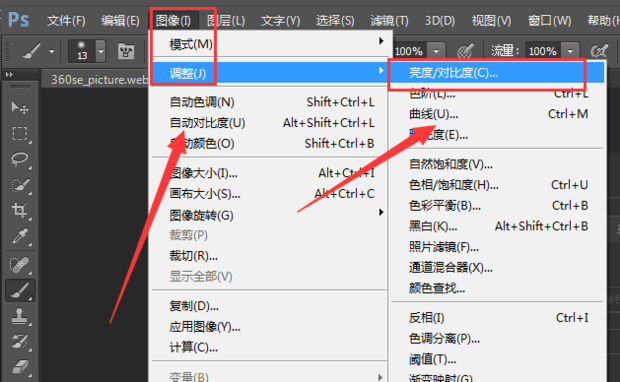Screen dimensions: 620x382
Task: Choose 通道混合器(X)... adjustment
Action: [x=497, y=268]
